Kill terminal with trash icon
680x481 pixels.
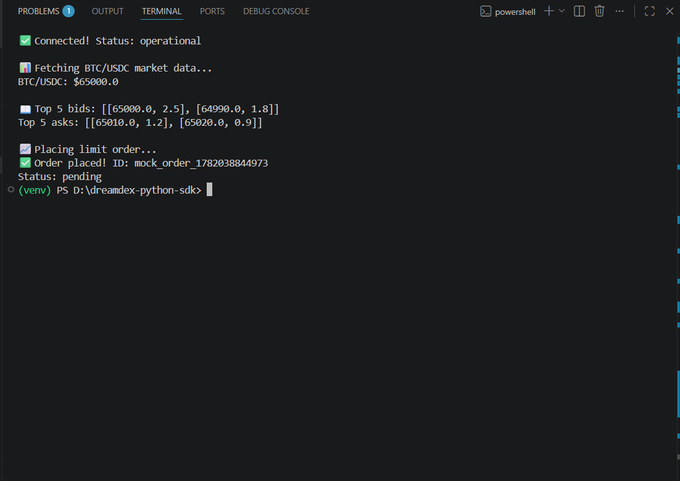tap(599, 11)
